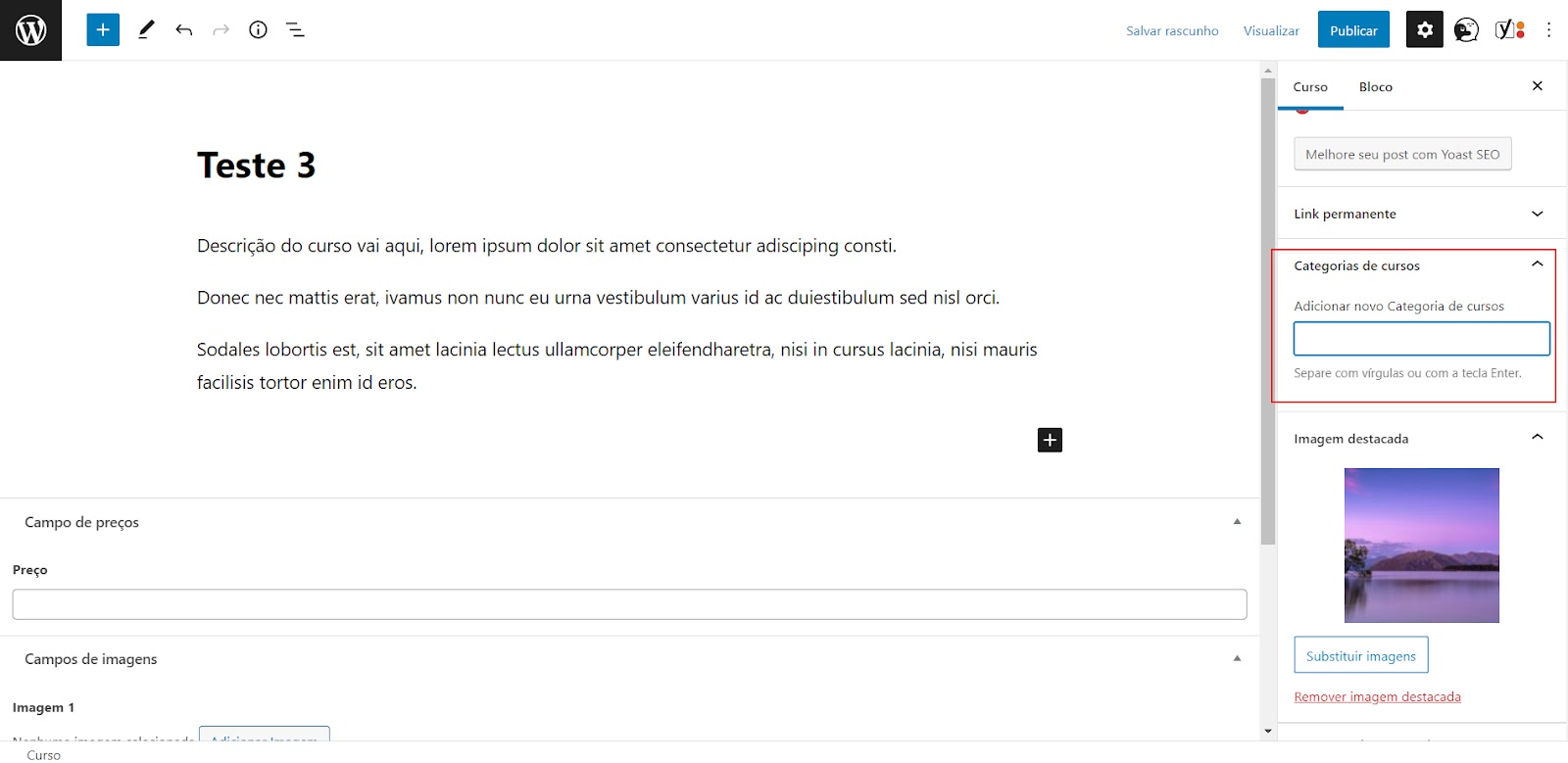This screenshot has height=763, width=1568.
Task: Click the Imagem 1 label
Action: click(x=43, y=707)
